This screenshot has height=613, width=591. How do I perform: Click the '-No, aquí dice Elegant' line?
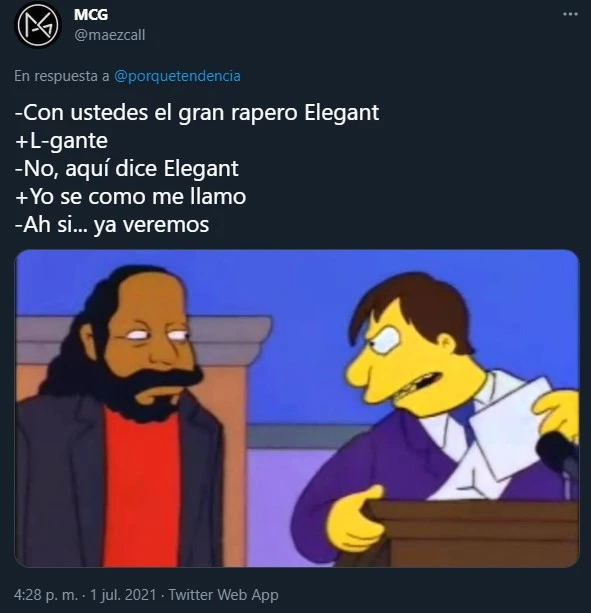click(x=127, y=168)
